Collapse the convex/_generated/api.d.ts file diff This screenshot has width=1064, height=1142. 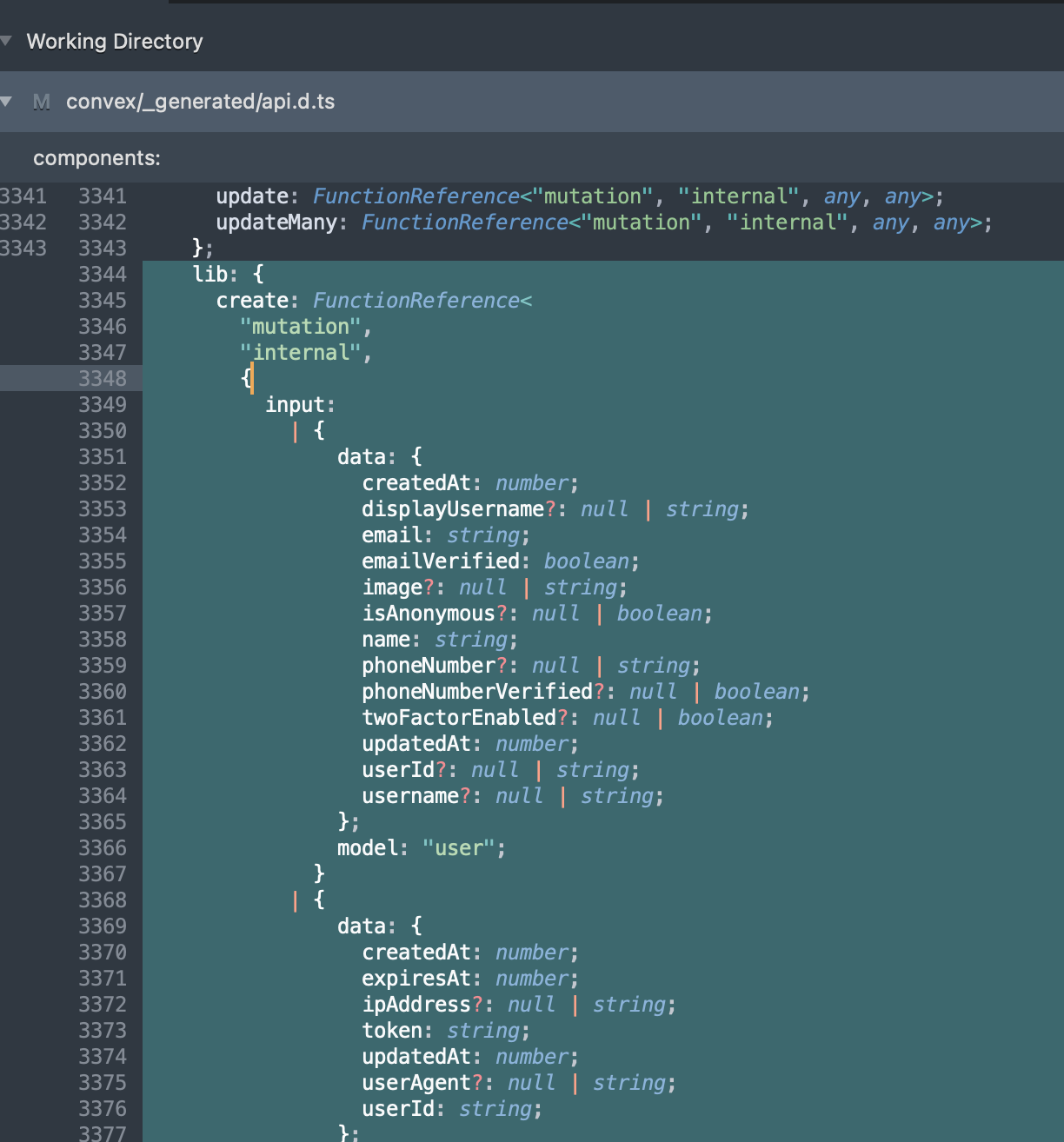[x=6, y=102]
